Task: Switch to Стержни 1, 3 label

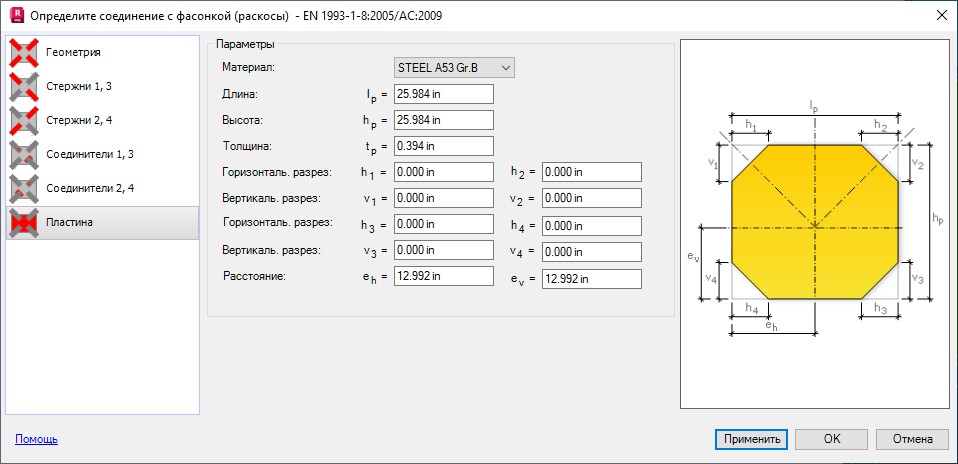Action: [x=79, y=86]
